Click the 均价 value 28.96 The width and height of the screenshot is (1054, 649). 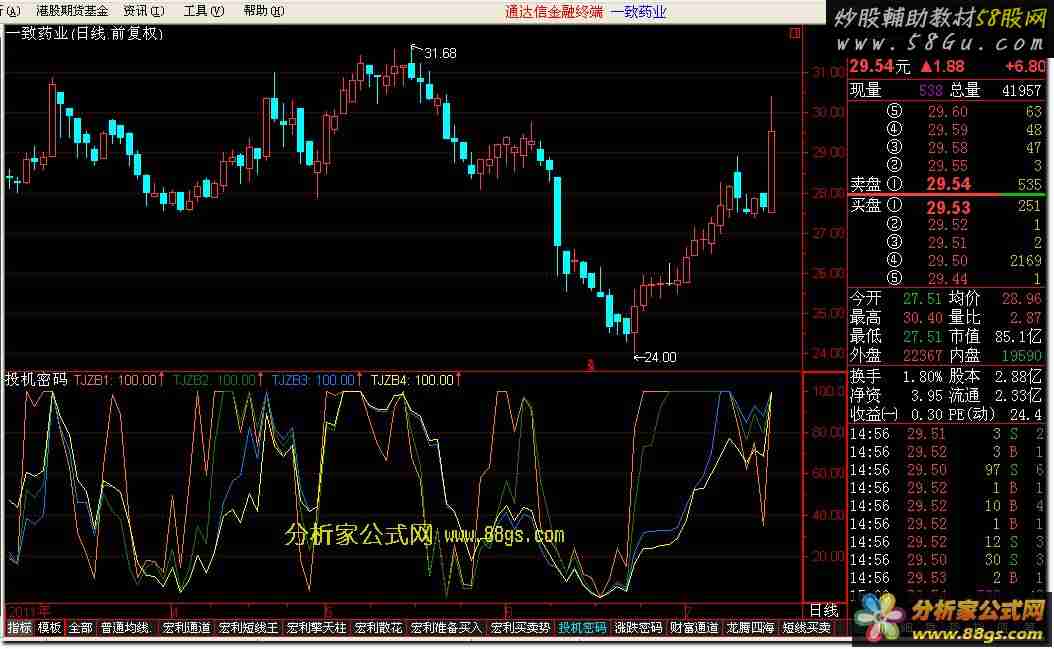[1021, 299]
